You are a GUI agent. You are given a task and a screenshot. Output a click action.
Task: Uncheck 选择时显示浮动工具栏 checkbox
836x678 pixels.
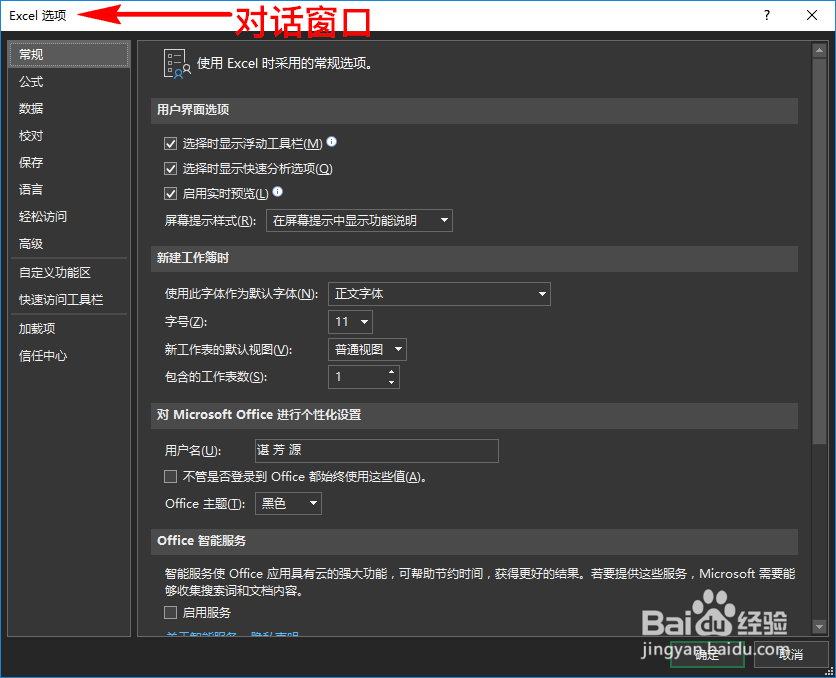(171, 143)
